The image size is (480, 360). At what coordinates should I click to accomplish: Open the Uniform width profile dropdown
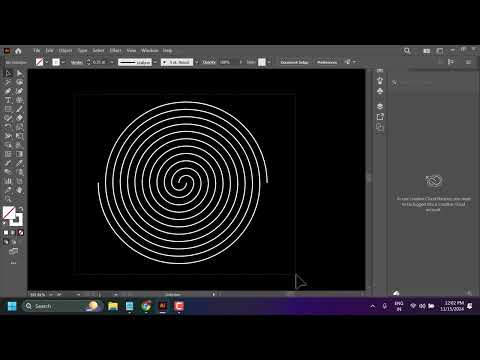coord(155,62)
